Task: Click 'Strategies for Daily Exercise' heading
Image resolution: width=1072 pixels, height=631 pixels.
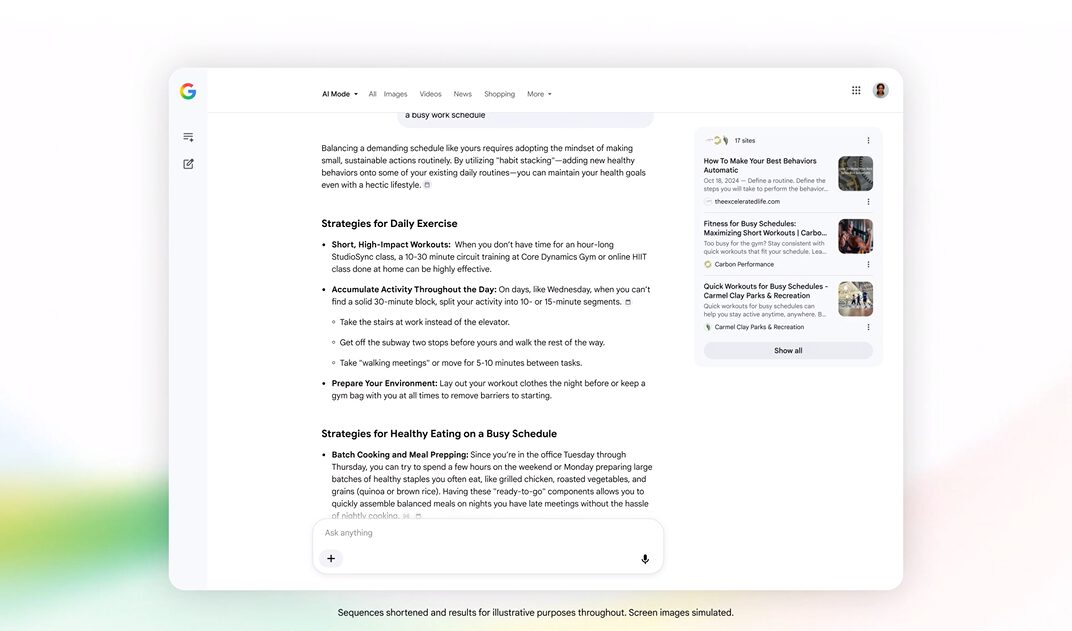Action: tap(389, 224)
